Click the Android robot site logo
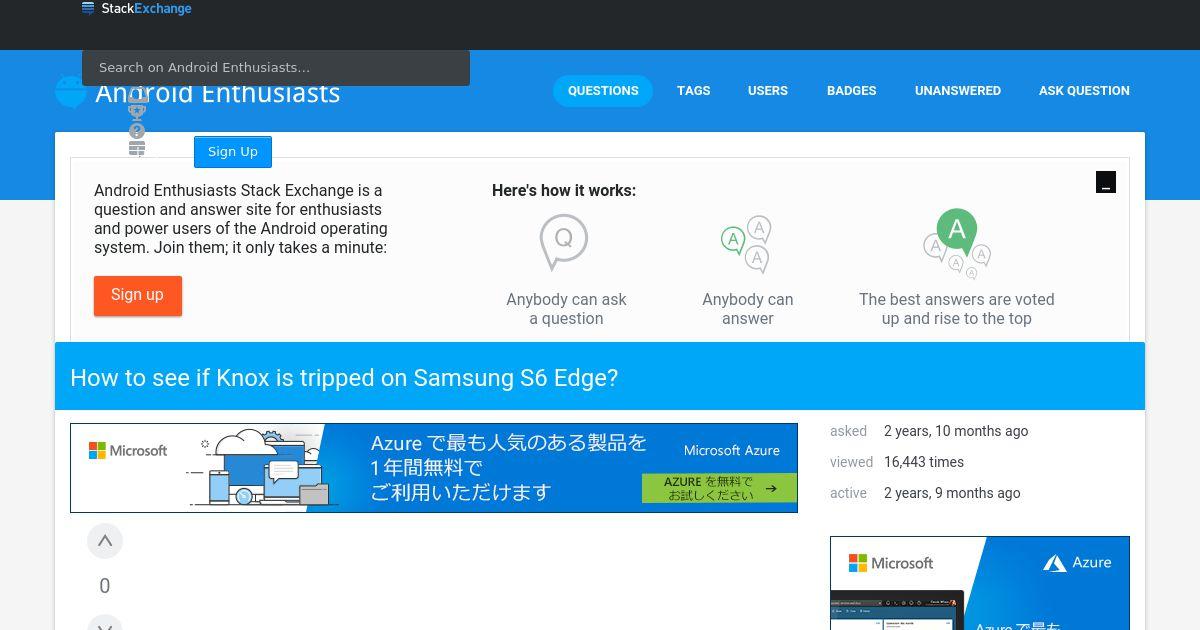This screenshot has height=630, width=1200. (71, 91)
